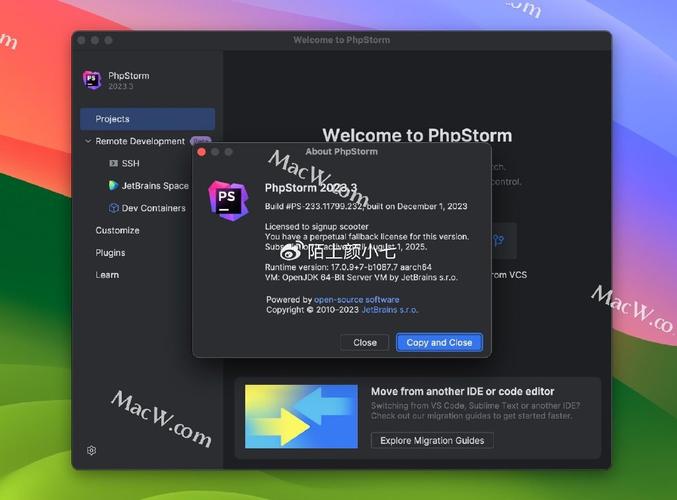Open the Remote Development entry
The width and height of the screenshot is (677, 500).
[x=140, y=141]
